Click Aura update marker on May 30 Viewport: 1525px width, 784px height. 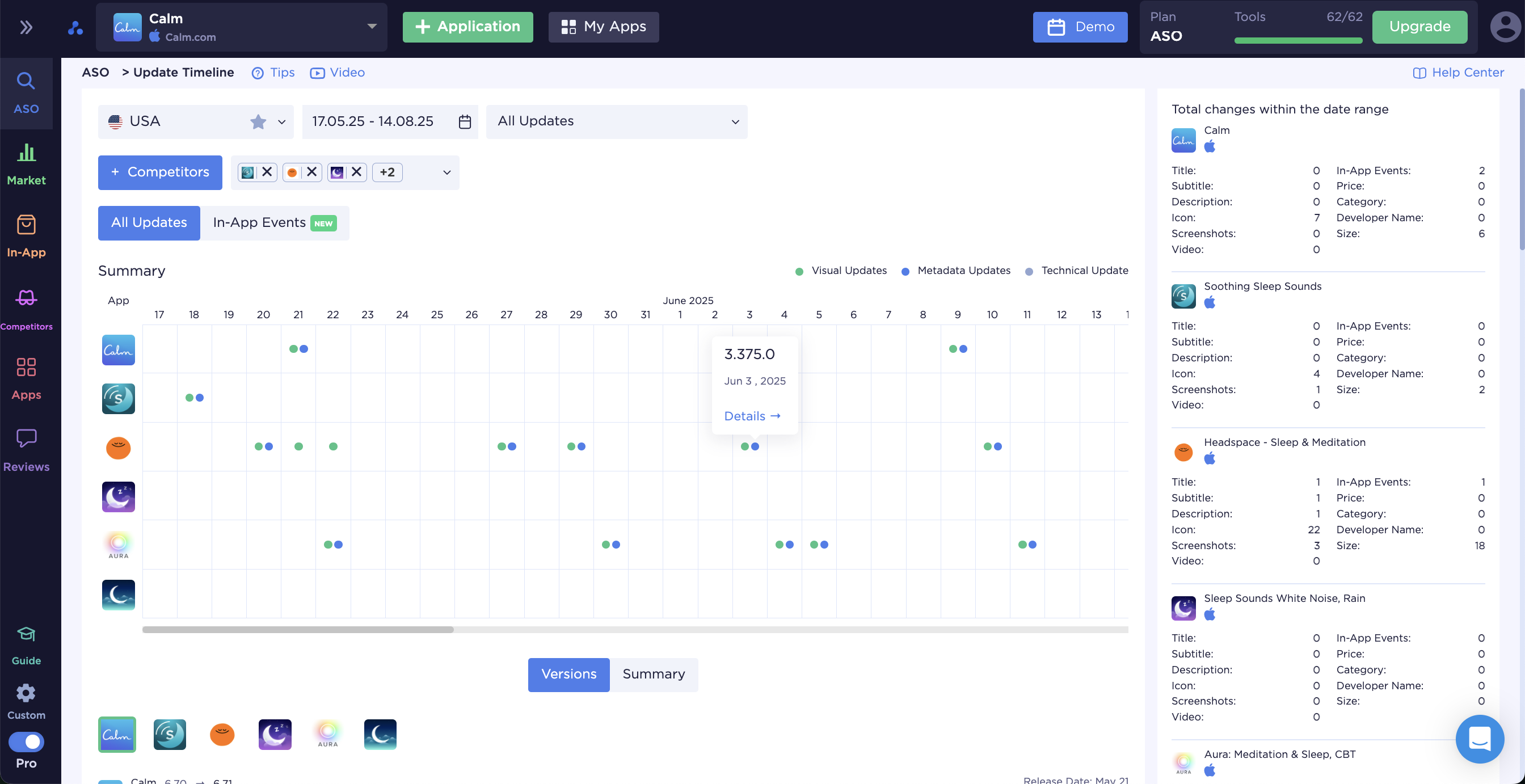pyautogui.click(x=611, y=545)
